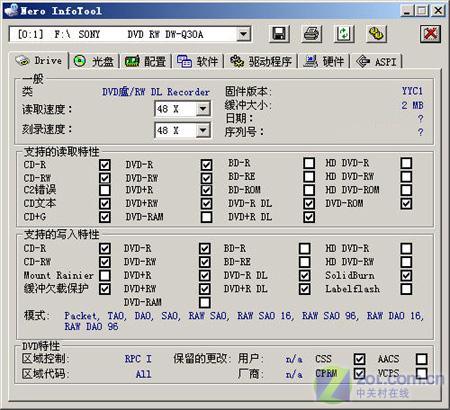Viewport: 450px width, 410px height.
Task: Toggle the VCPS checkbox
Action: (422, 373)
